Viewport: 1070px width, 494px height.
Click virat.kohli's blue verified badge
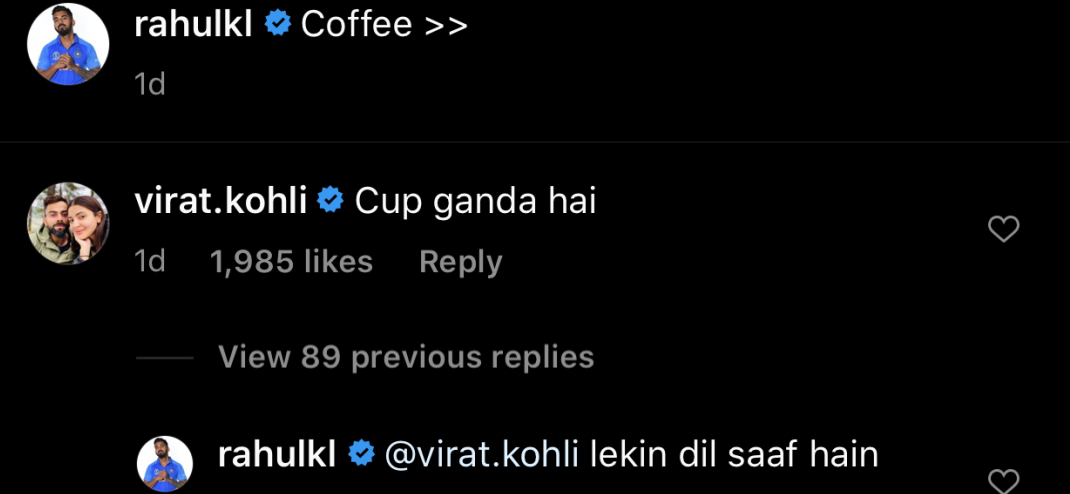click(x=330, y=202)
